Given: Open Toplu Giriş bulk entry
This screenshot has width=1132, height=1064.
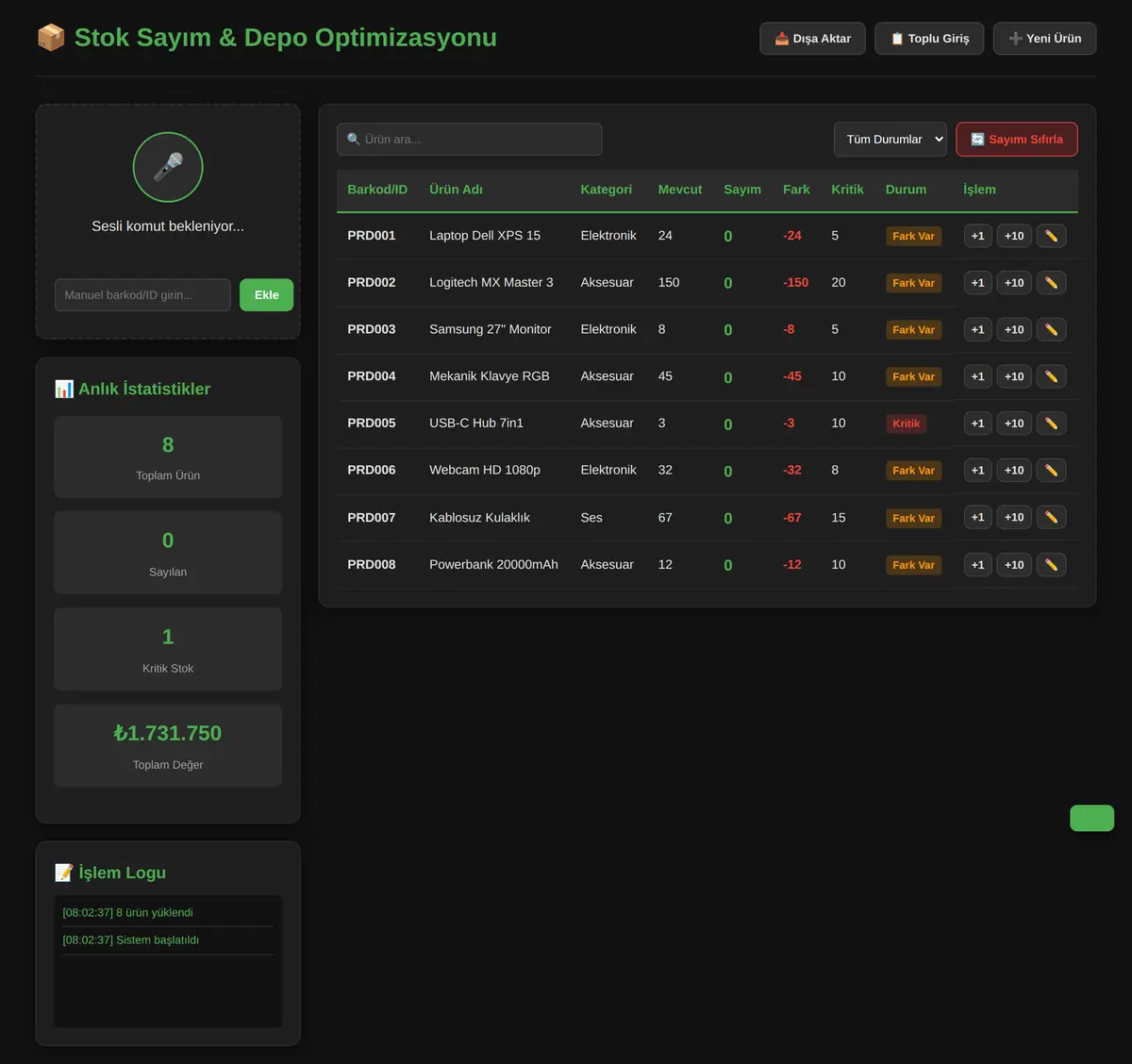Looking at the screenshot, I should point(929,39).
